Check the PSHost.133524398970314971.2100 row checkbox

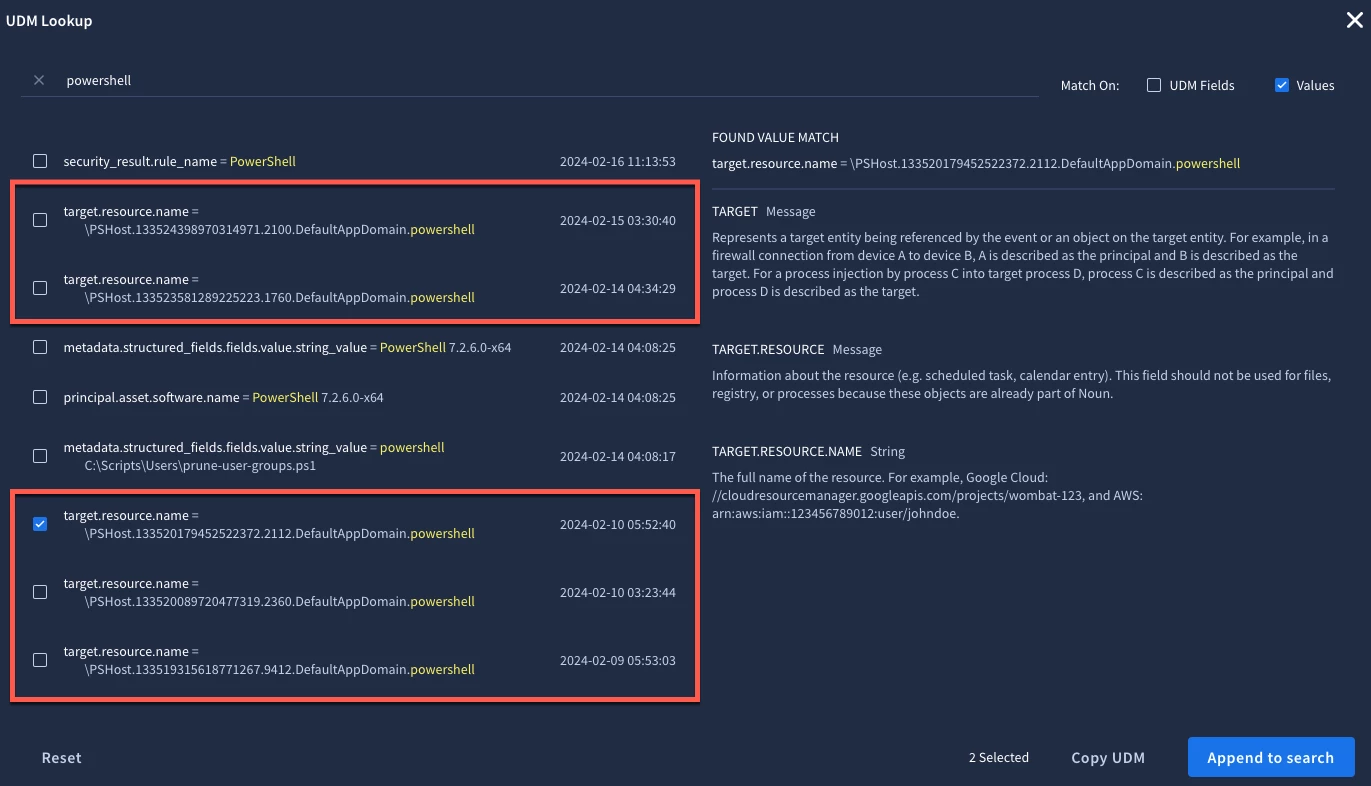[40, 220]
